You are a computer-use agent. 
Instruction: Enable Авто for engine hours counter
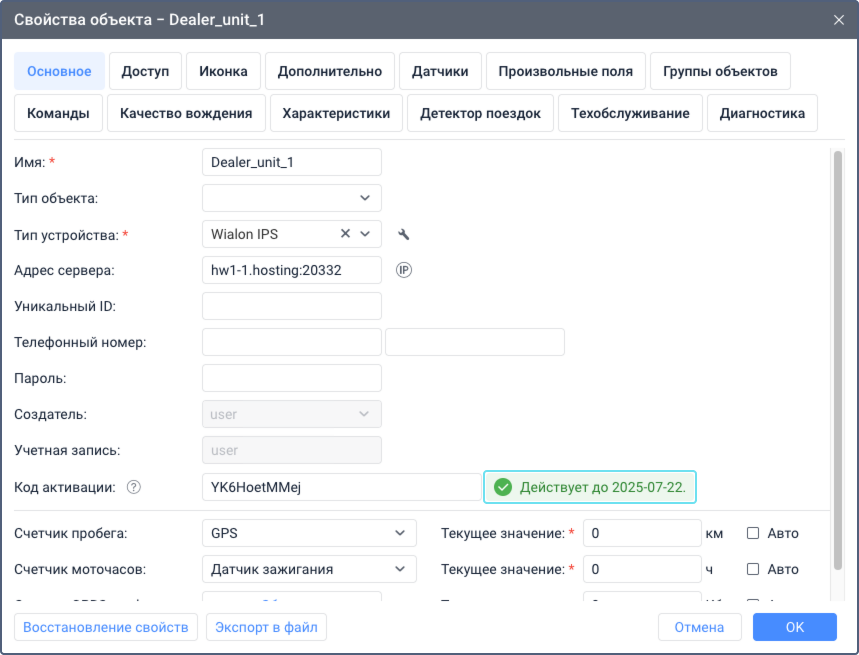[753, 569]
